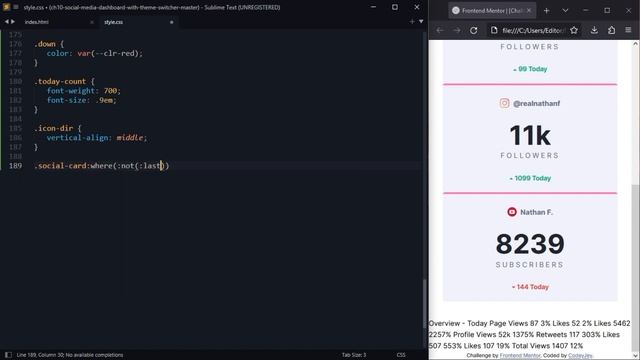Click the browser scrollbar down arrow
Image resolution: width=640 pixels, height=360 pixels.
(636, 355)
